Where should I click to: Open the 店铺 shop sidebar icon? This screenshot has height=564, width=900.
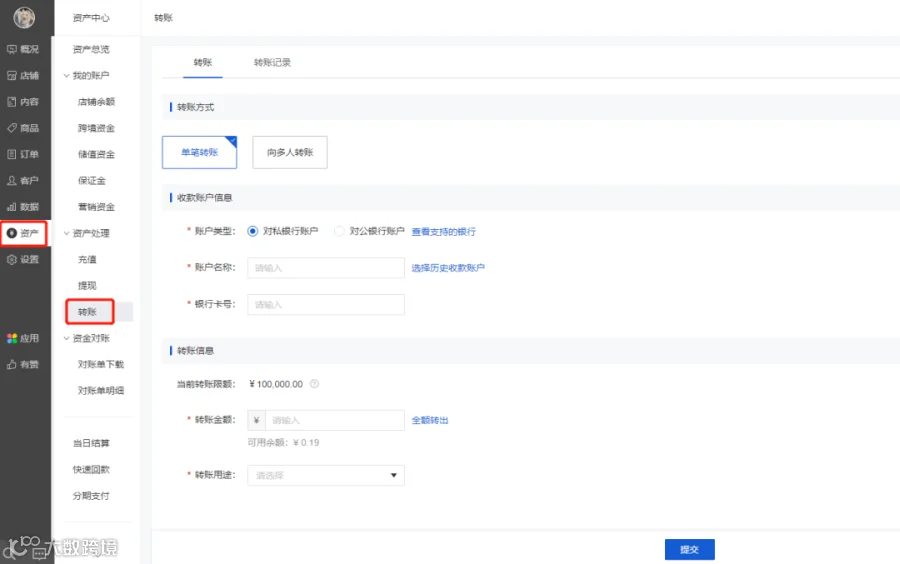(11, 76)
